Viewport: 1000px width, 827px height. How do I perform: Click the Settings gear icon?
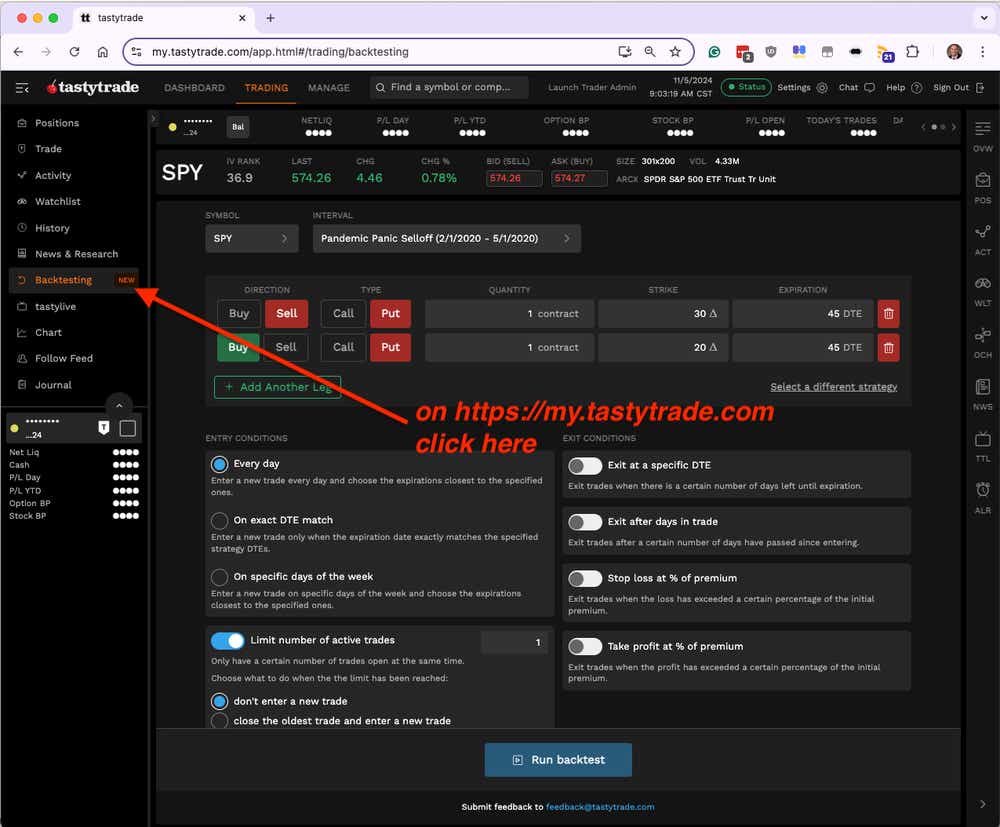(x=822, y=88)
